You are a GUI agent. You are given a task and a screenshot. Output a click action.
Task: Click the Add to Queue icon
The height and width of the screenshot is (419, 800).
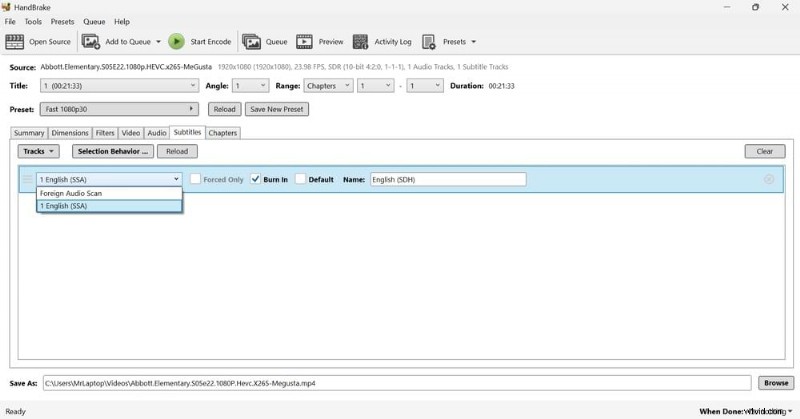coord(91,42)
